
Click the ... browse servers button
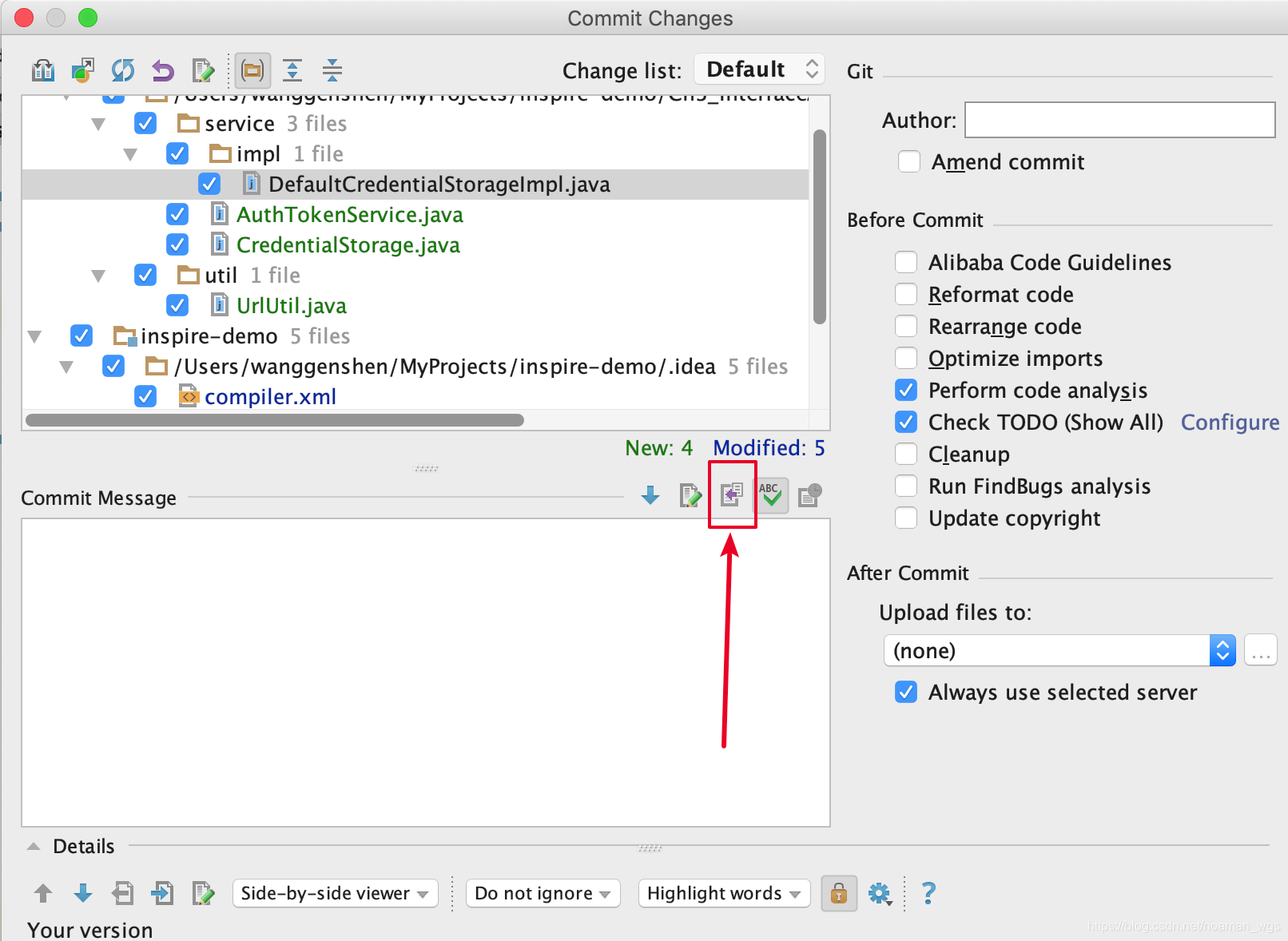click(x=1261, y=650)
